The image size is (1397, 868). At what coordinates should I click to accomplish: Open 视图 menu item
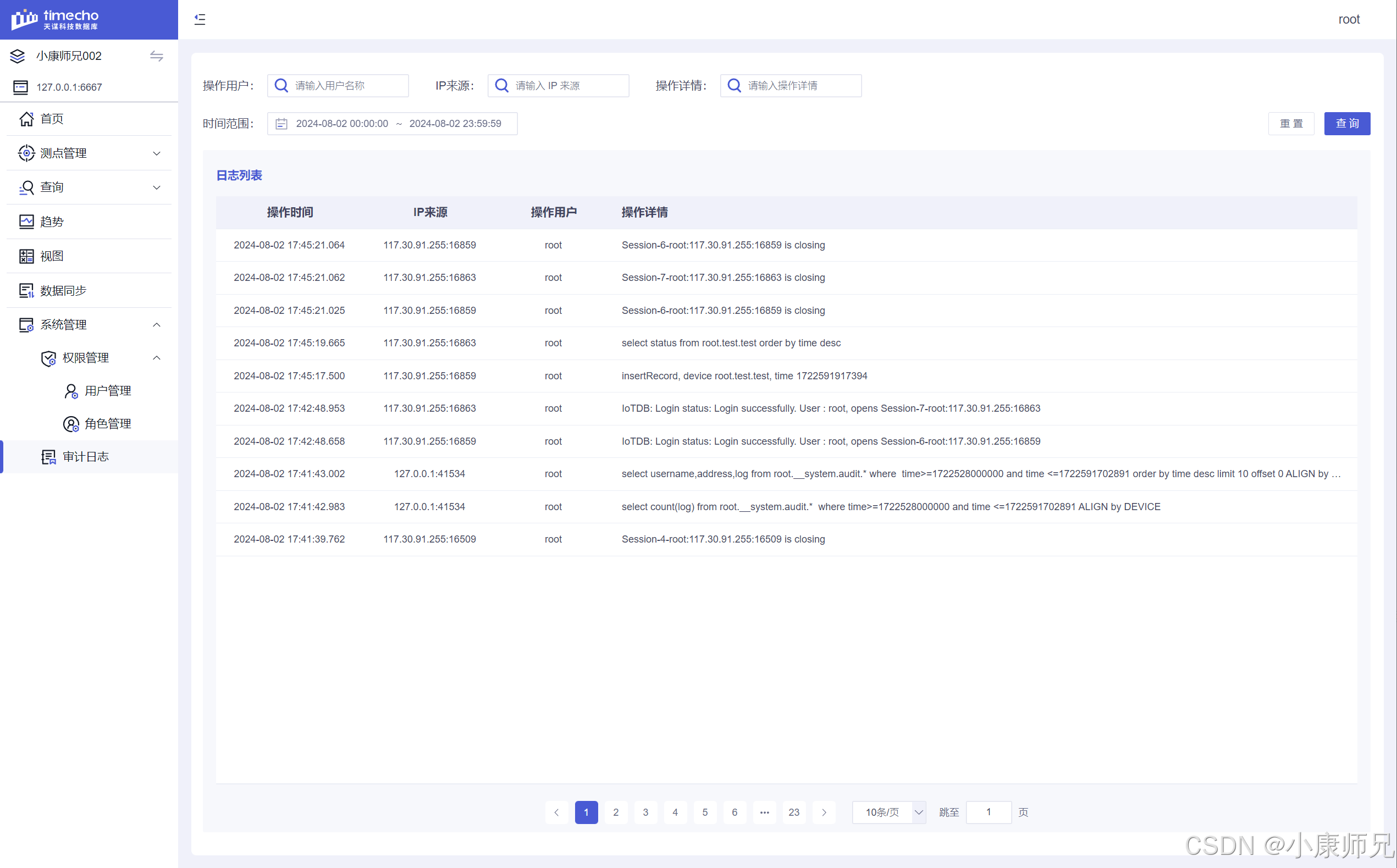(x=89, y=256)
